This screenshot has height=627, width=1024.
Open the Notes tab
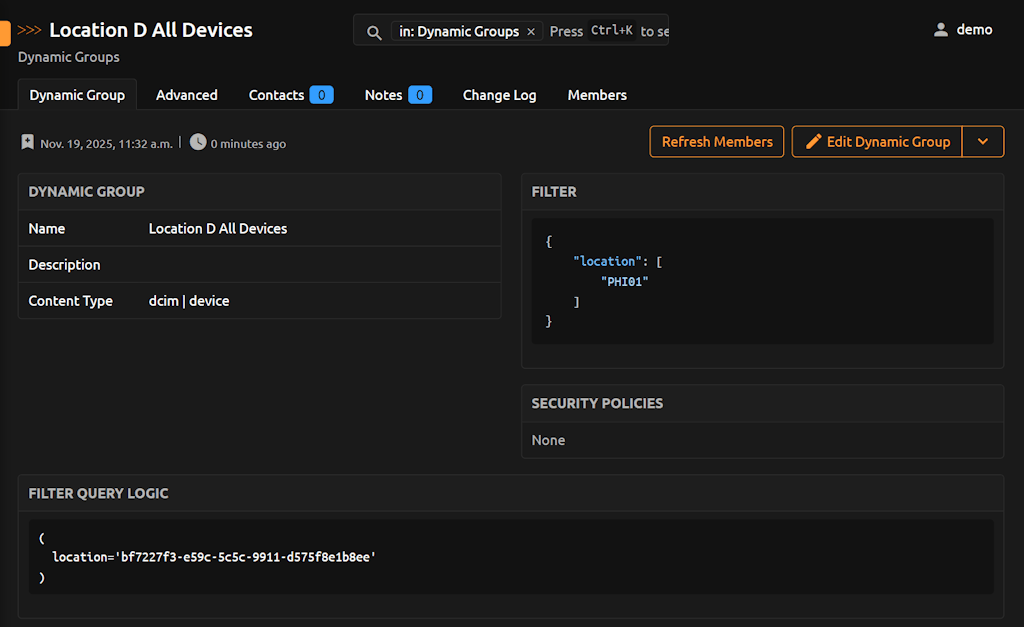tap(383, 95)
